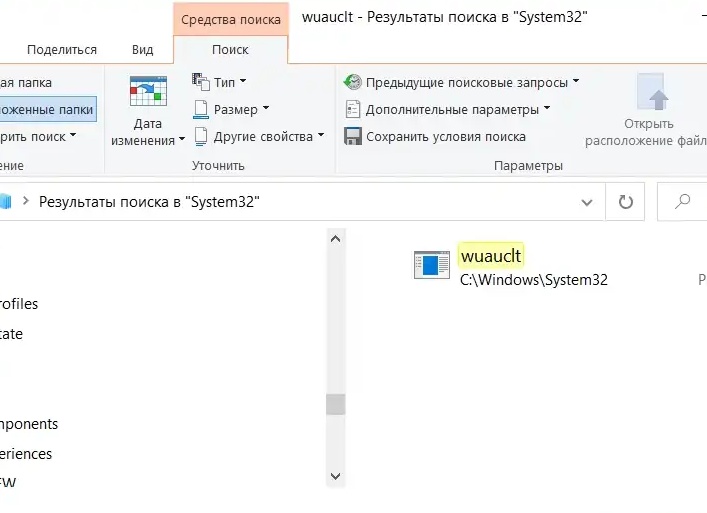Screen dimensions: 707x513
Task: Click the Previous search queries clock icon
Action: click(x=353, y=82)
